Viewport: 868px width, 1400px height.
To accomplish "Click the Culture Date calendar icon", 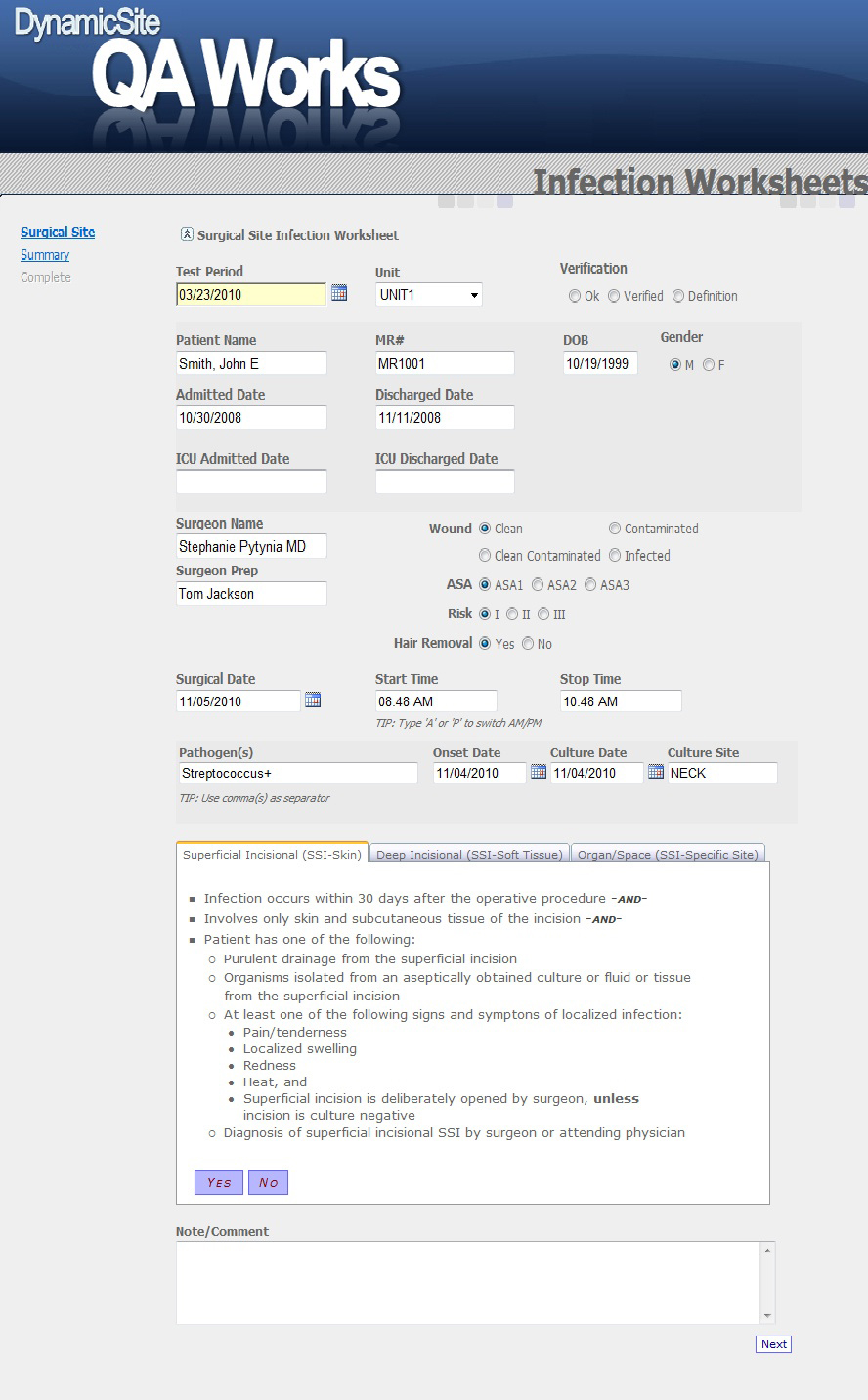I will (x=656, y=772).
